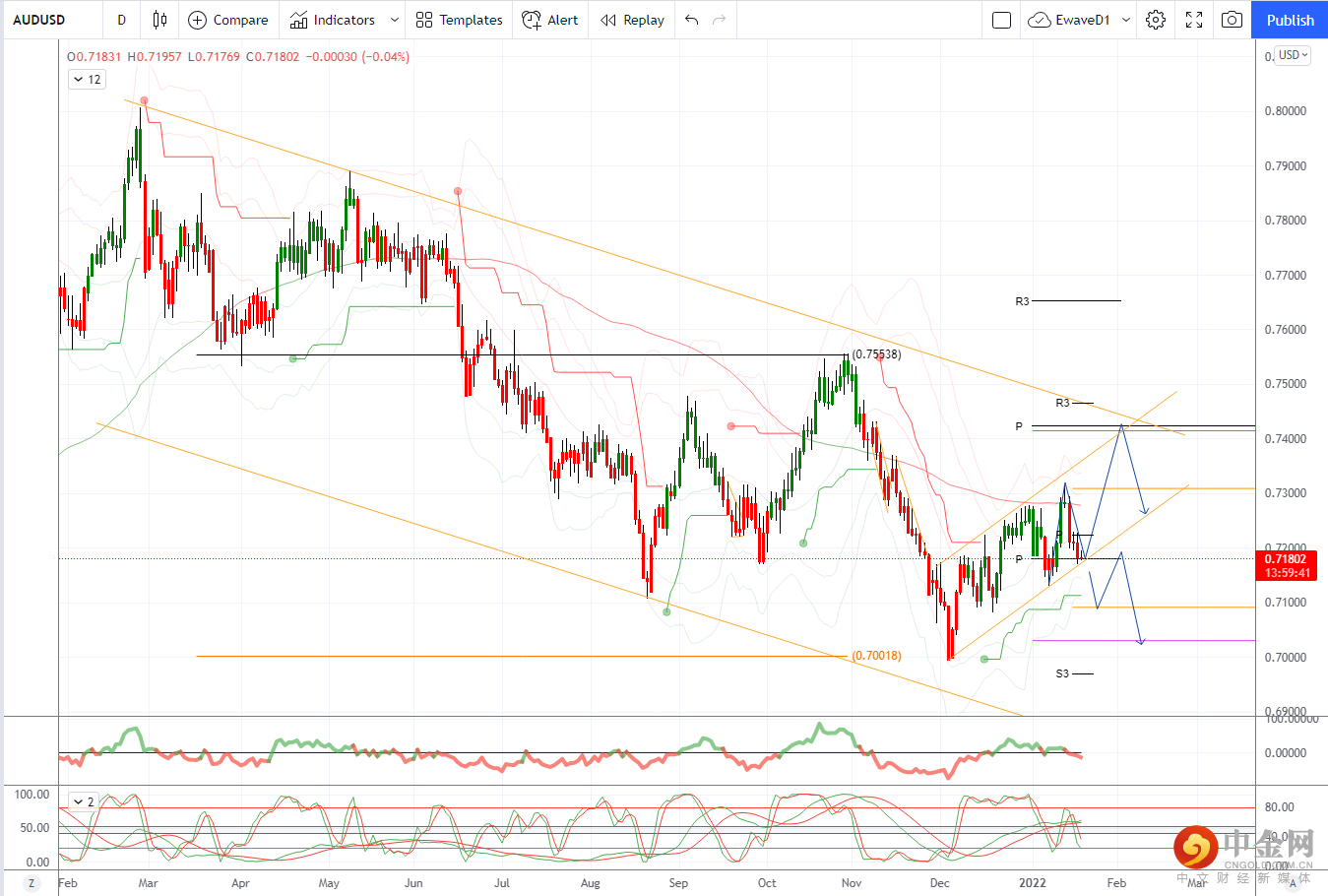Click the low value L0.71769 in the legend
Viewport: 1328px width, 896px height.
tap(214, 56)
